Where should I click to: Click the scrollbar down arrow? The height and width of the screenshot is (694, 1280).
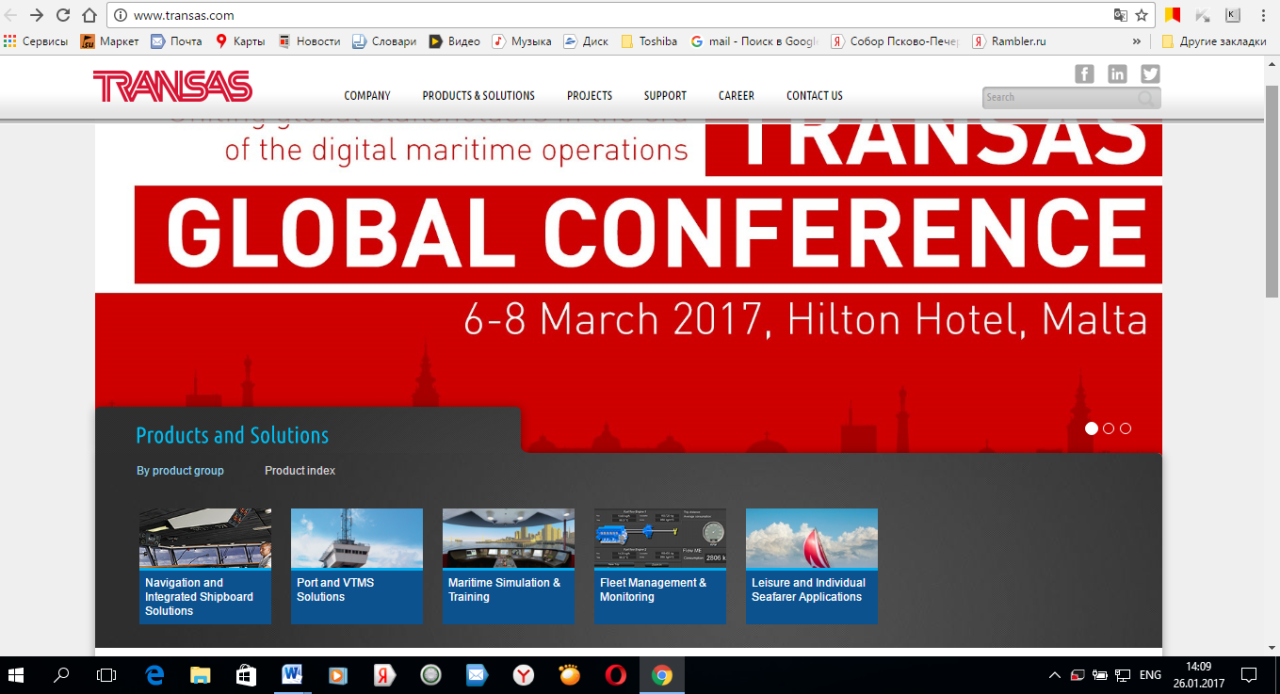1272,647
